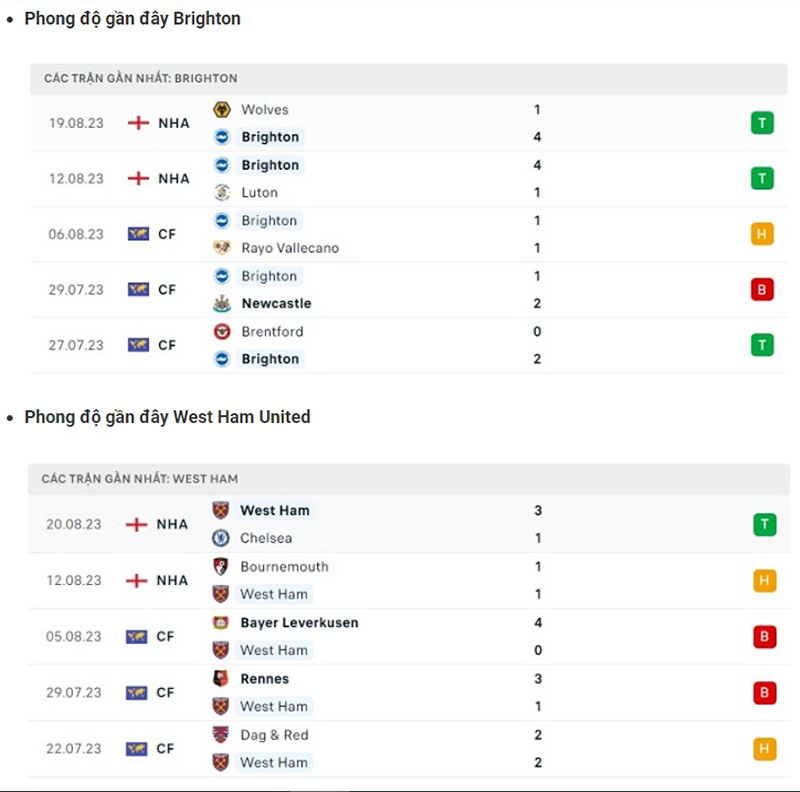Select the 'Các trận gần nhất: Brighton' header
Viewport: 800px width, 792px height.
(x=140, y=78)
